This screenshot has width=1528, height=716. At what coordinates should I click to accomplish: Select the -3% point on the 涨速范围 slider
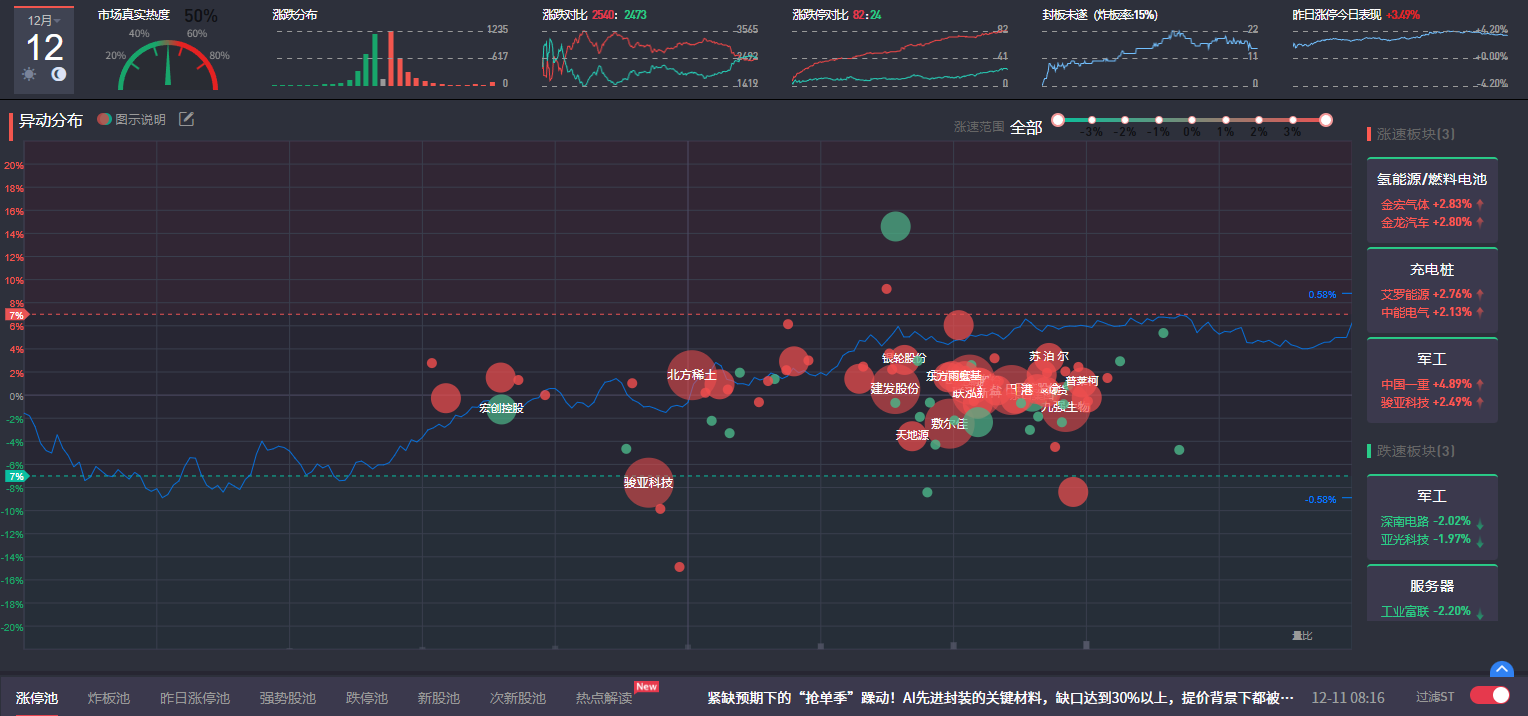click(x=1092, y=120)
